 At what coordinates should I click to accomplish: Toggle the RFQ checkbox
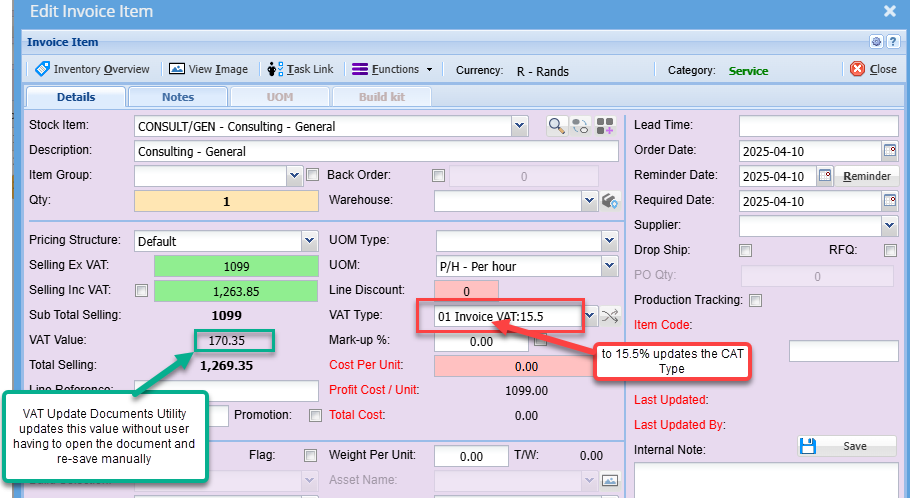(890, 250)
